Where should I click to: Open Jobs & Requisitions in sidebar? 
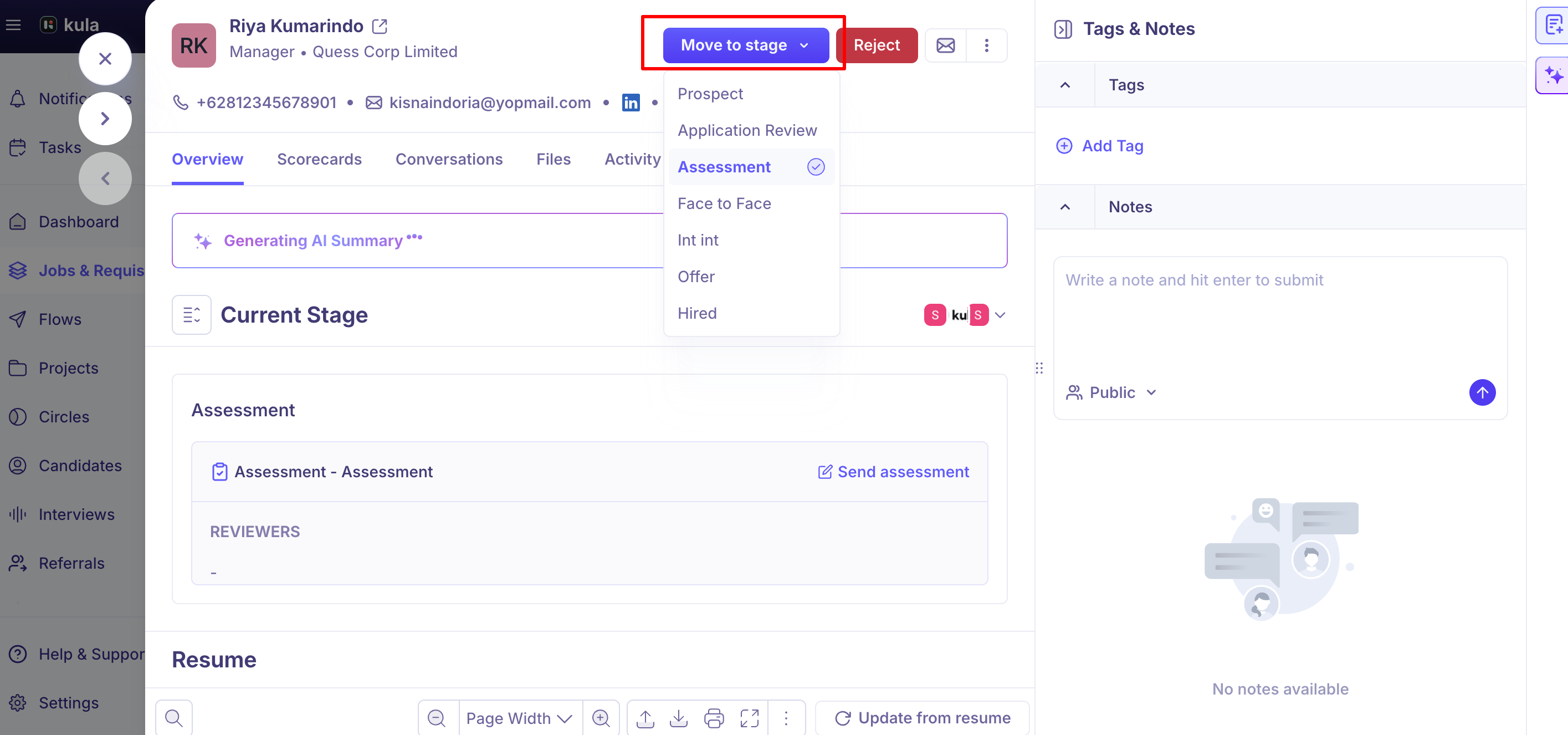[x=73, y=270]
